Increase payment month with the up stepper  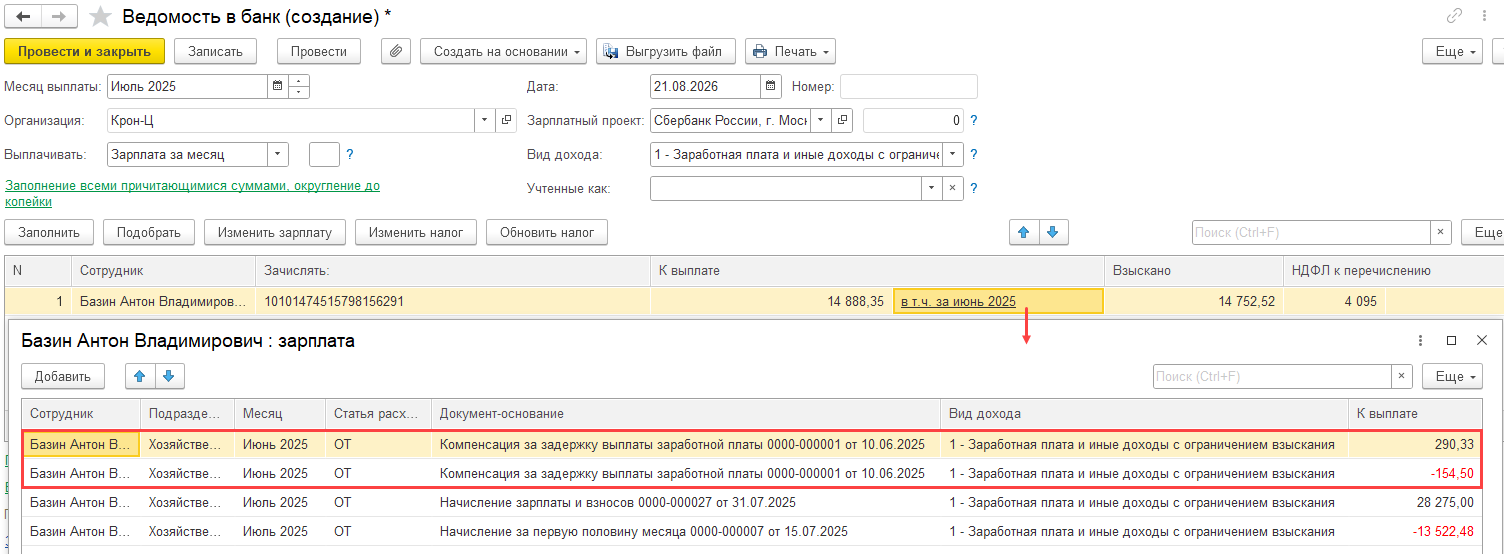pyautogui.click(x=299, y=81)
